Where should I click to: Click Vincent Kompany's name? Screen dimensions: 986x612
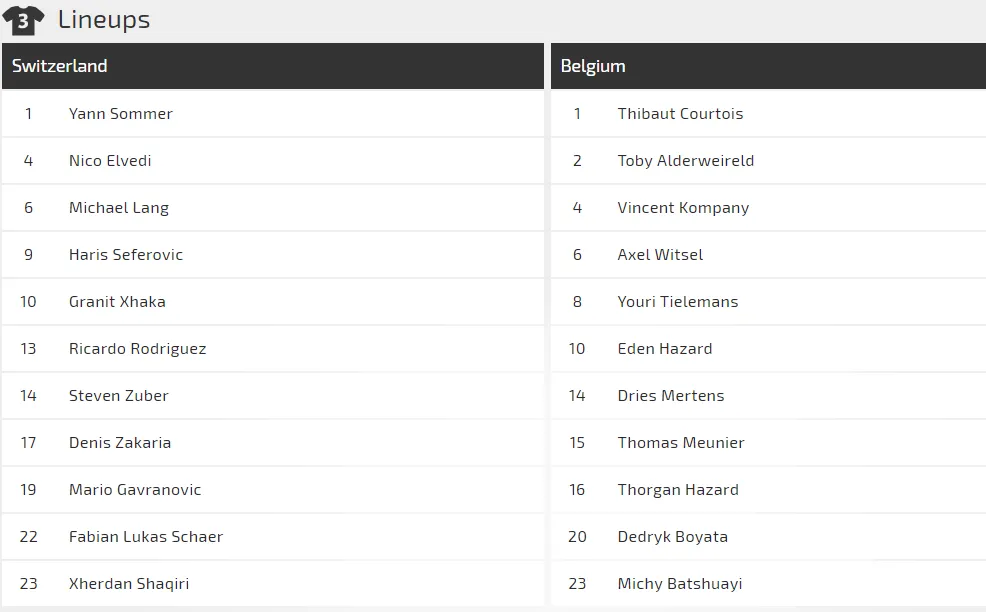click(x=683, y=208)
